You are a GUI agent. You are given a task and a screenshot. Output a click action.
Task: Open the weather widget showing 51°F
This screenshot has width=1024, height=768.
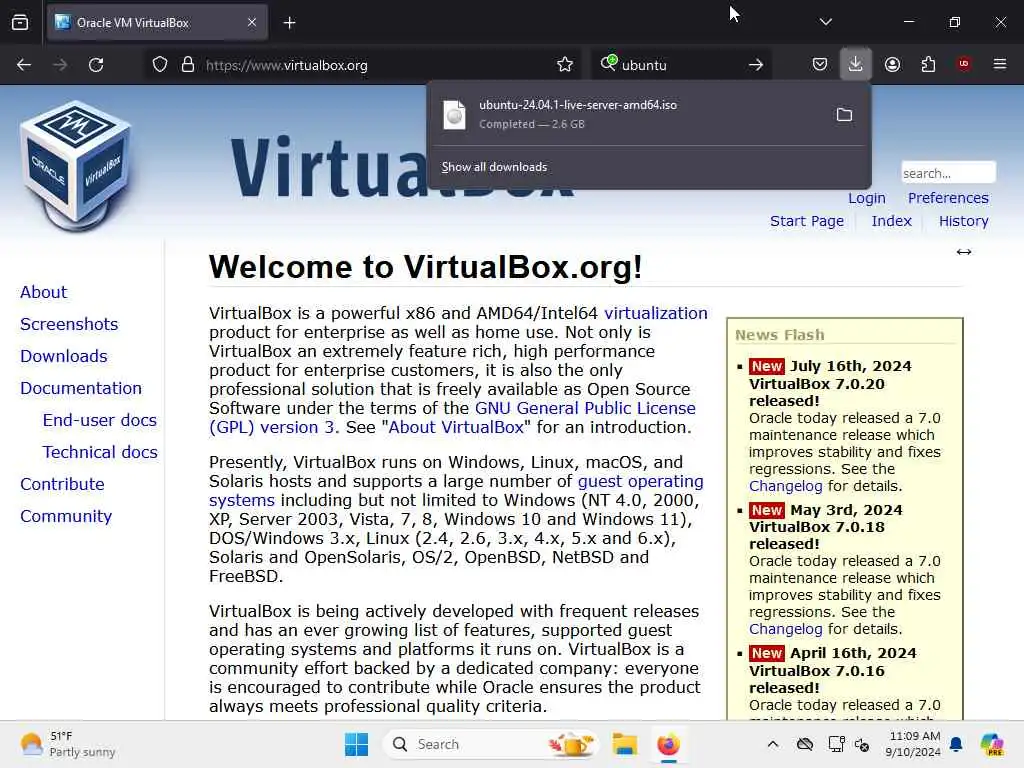point(68,744)
